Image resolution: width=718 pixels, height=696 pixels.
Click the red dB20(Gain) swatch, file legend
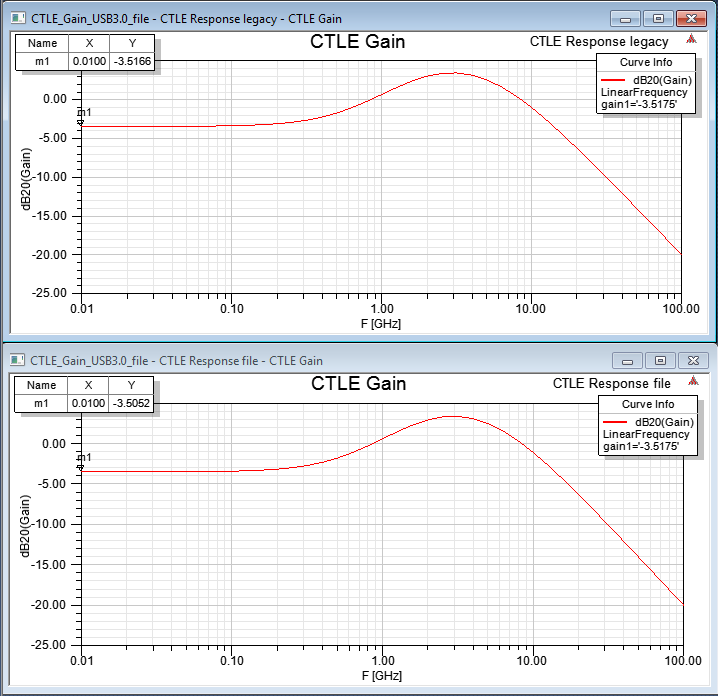pos(615,422)
